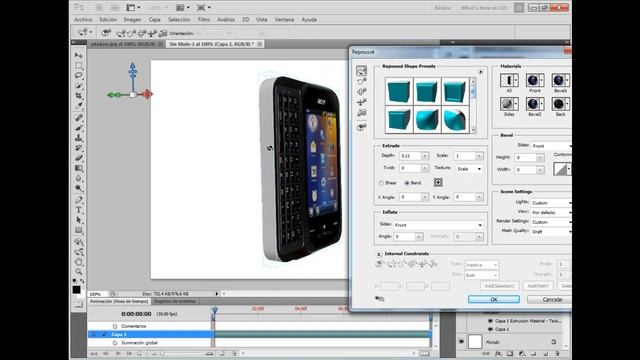The height and width of the screenshot is (360, 640).
Task: Open the Imagen menu
Action: pyautogui.click(x=132, y=20)
